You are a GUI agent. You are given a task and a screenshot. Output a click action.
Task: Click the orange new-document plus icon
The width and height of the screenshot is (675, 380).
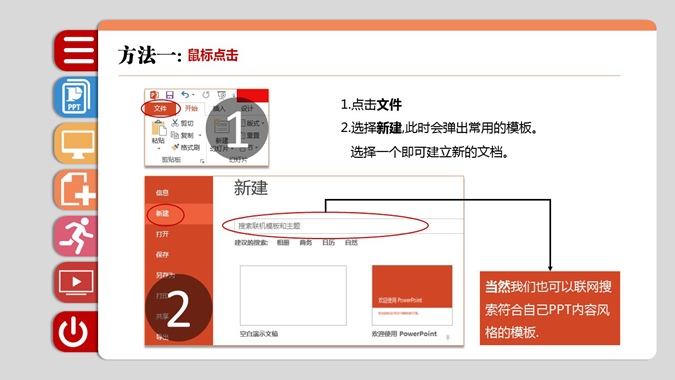click(x=77, y=190)
